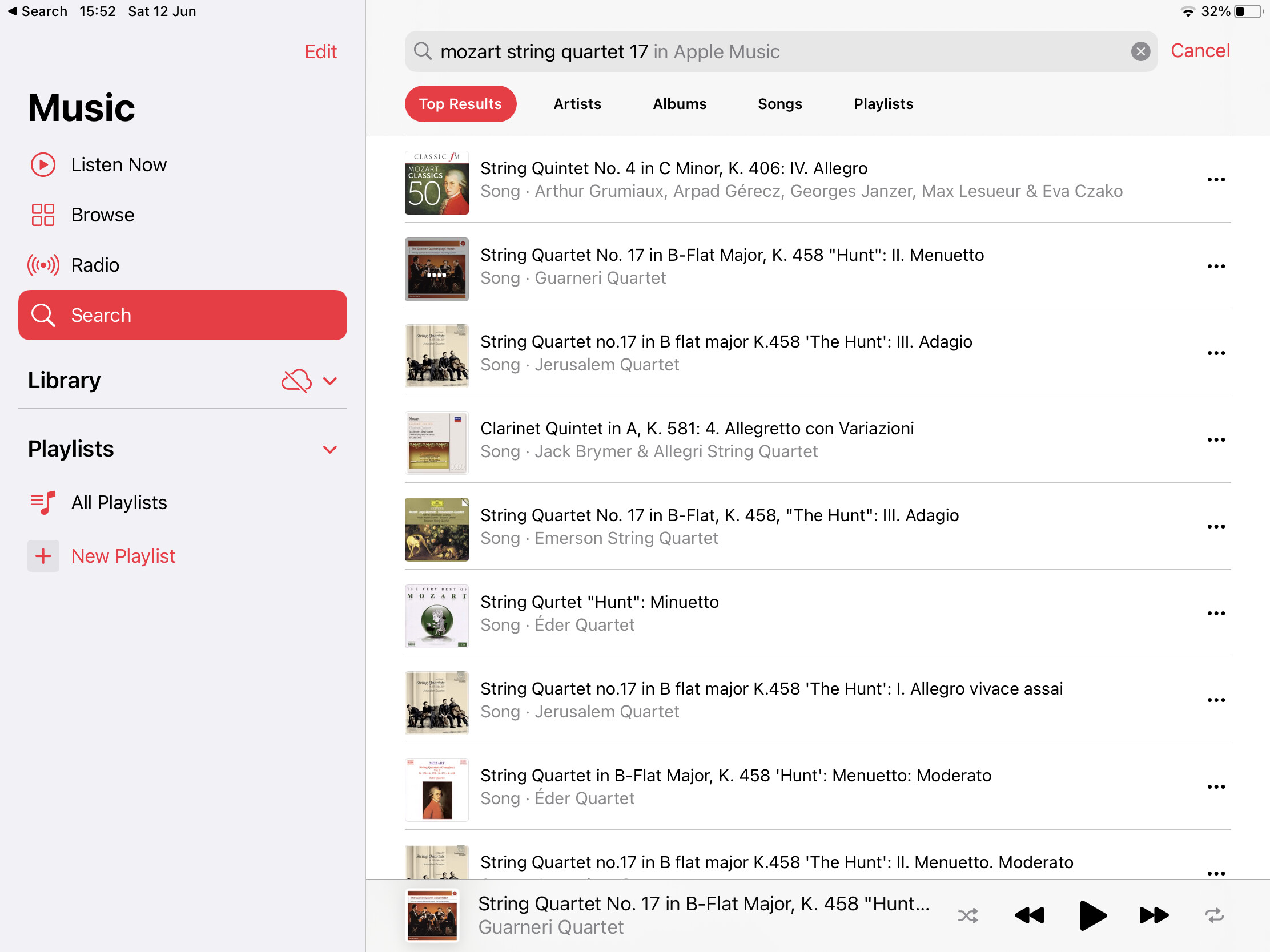Toggle repeat mode in the mini player
Viewport: 1270px width, 952px height.
pyautogui.click(x=1214, y=915)
